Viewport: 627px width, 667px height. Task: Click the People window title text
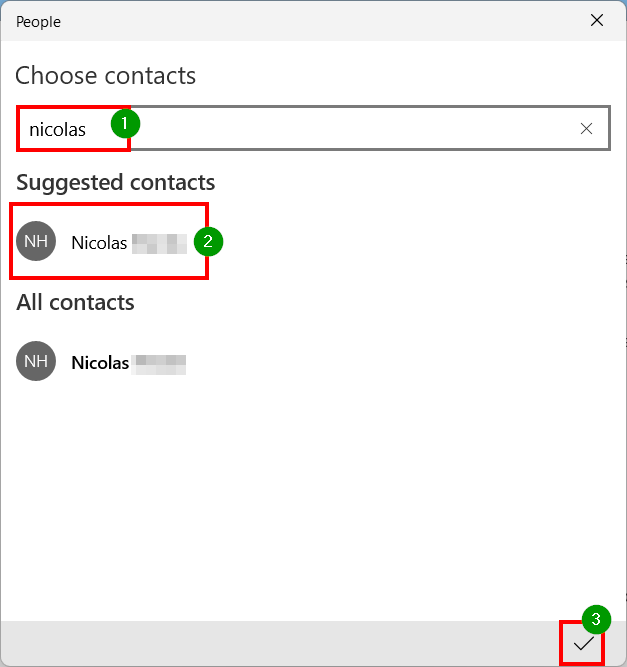click(38, 22)
